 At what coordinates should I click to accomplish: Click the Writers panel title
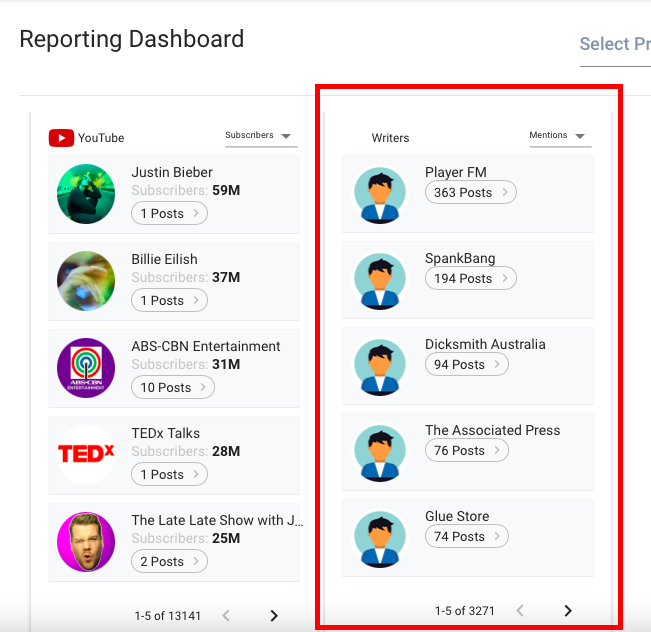click(x=390, y=138)
